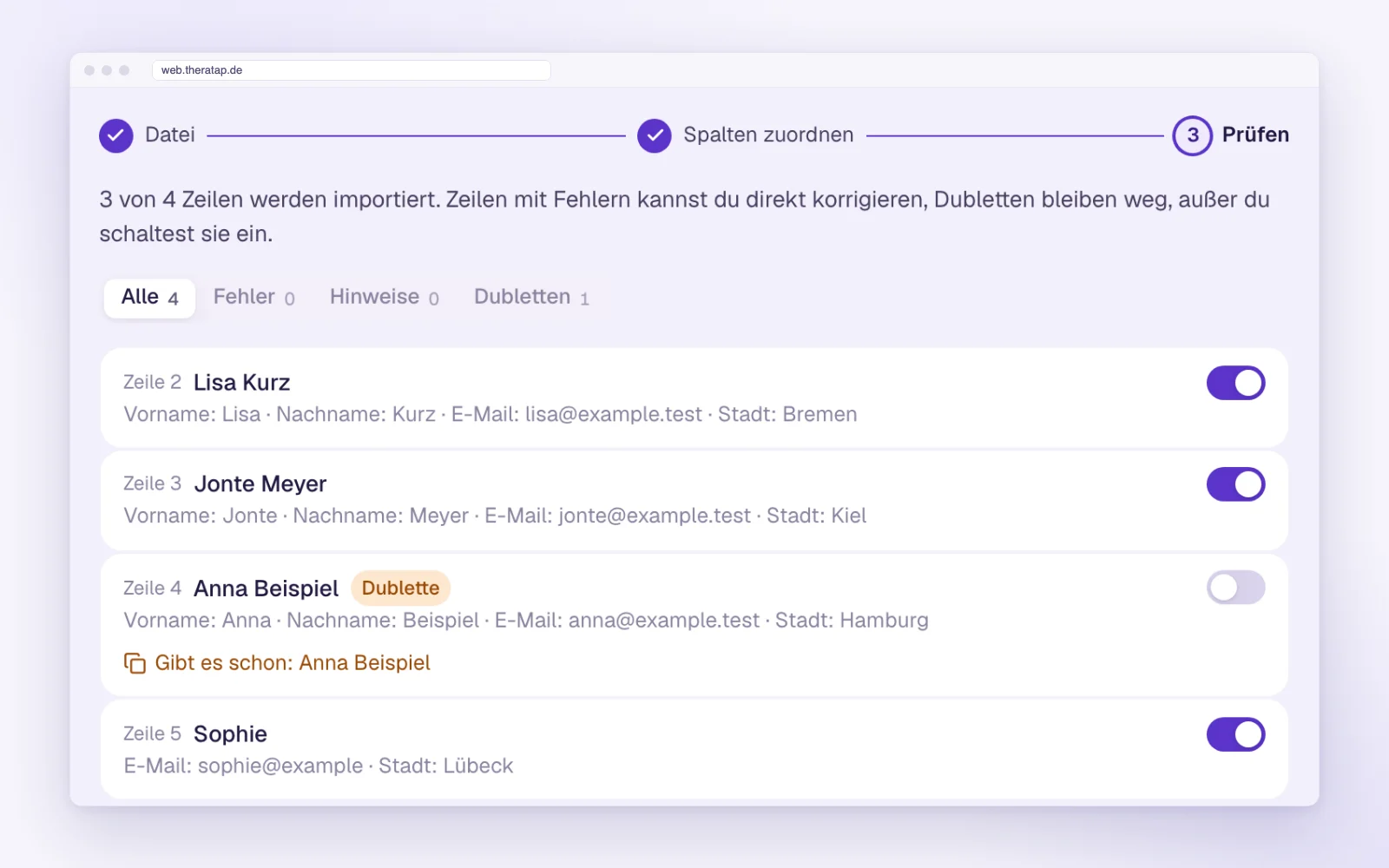This screenshot has width=1389, height=868.
Task: Click Sophie's details line with Stadt: Lübeck
Action: 319,766
